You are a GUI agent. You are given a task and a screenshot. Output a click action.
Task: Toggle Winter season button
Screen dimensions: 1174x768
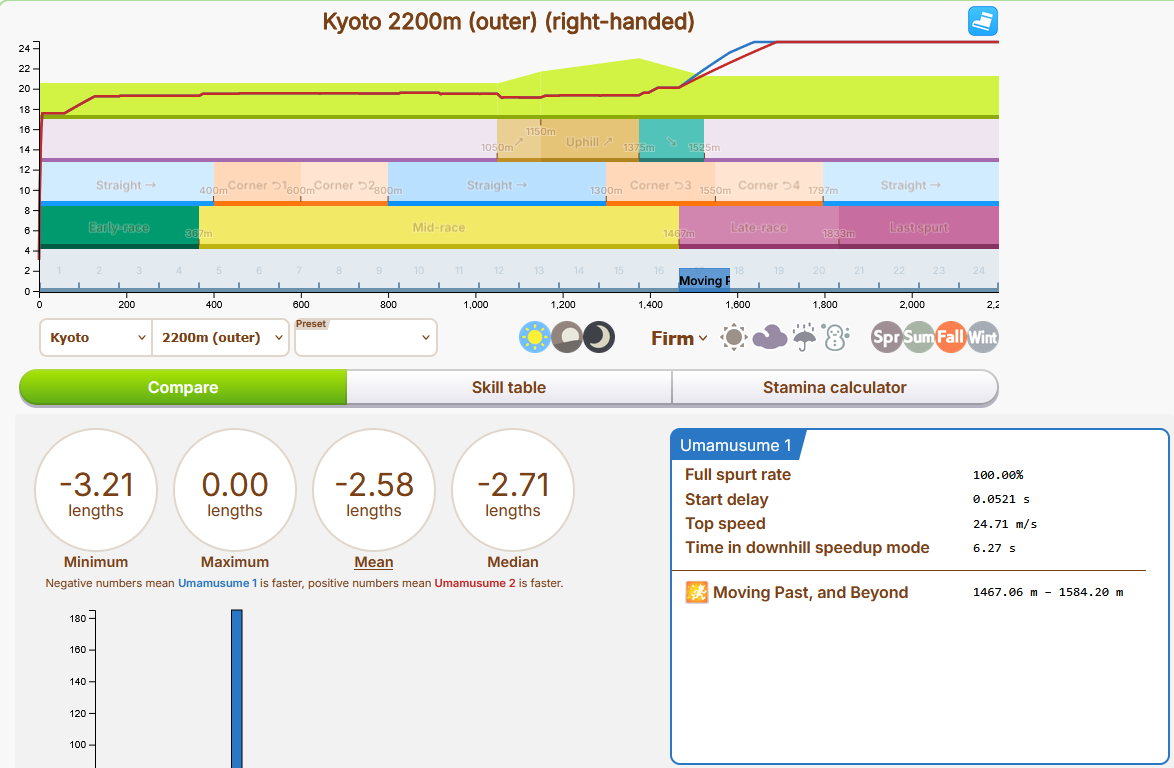[x=982, y=338]
